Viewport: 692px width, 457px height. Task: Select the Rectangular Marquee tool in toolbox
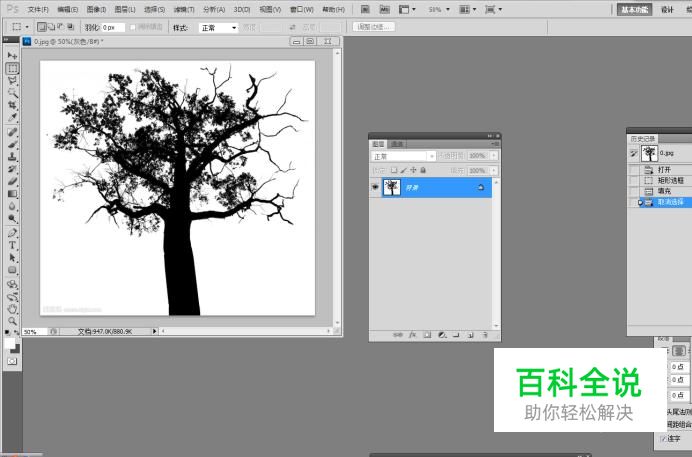click(x=12, y=68)
